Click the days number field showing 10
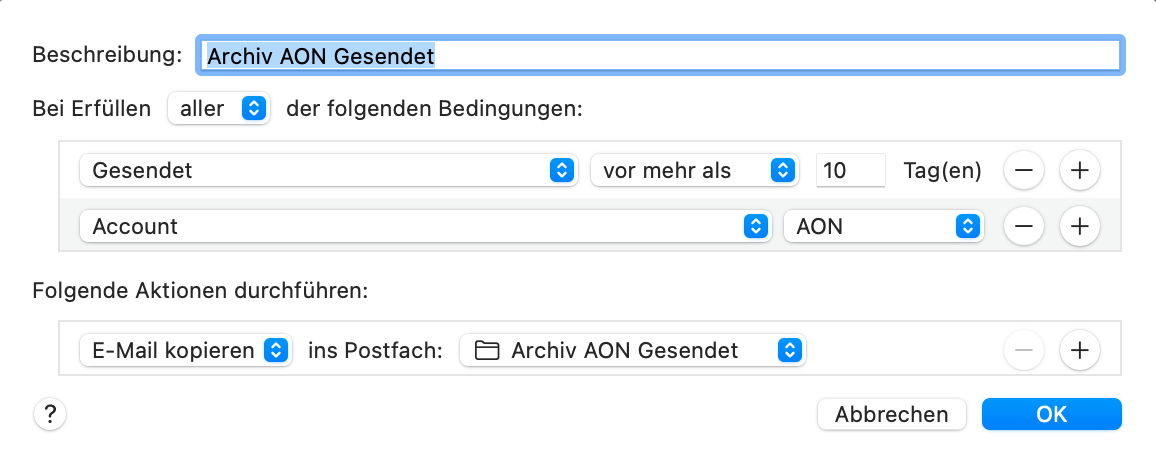The width and height of the screenshot is (1156, 464). point(851,171)
